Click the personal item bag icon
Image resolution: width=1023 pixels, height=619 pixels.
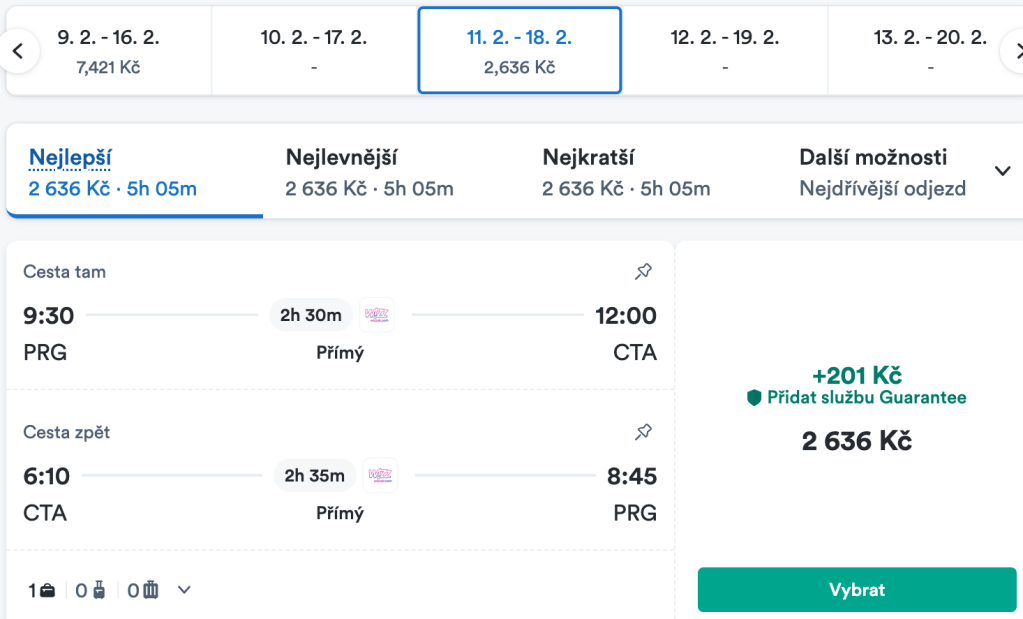tap(47, 590)
